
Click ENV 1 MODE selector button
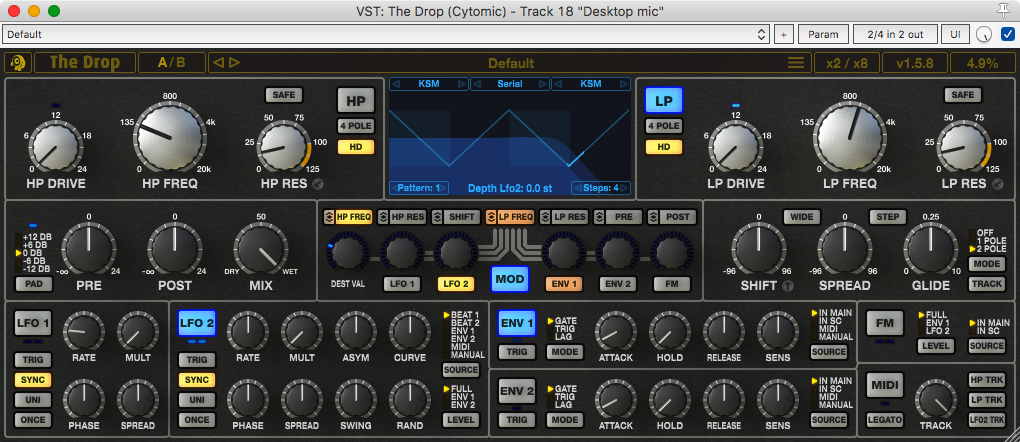[x=565, y=352]
